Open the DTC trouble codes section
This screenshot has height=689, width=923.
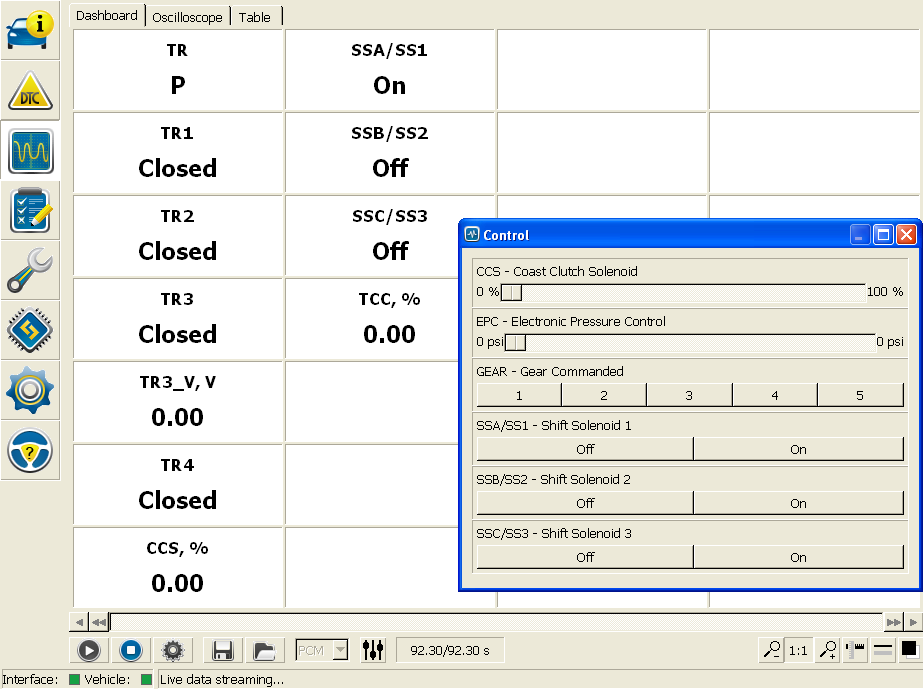[30, 91]
